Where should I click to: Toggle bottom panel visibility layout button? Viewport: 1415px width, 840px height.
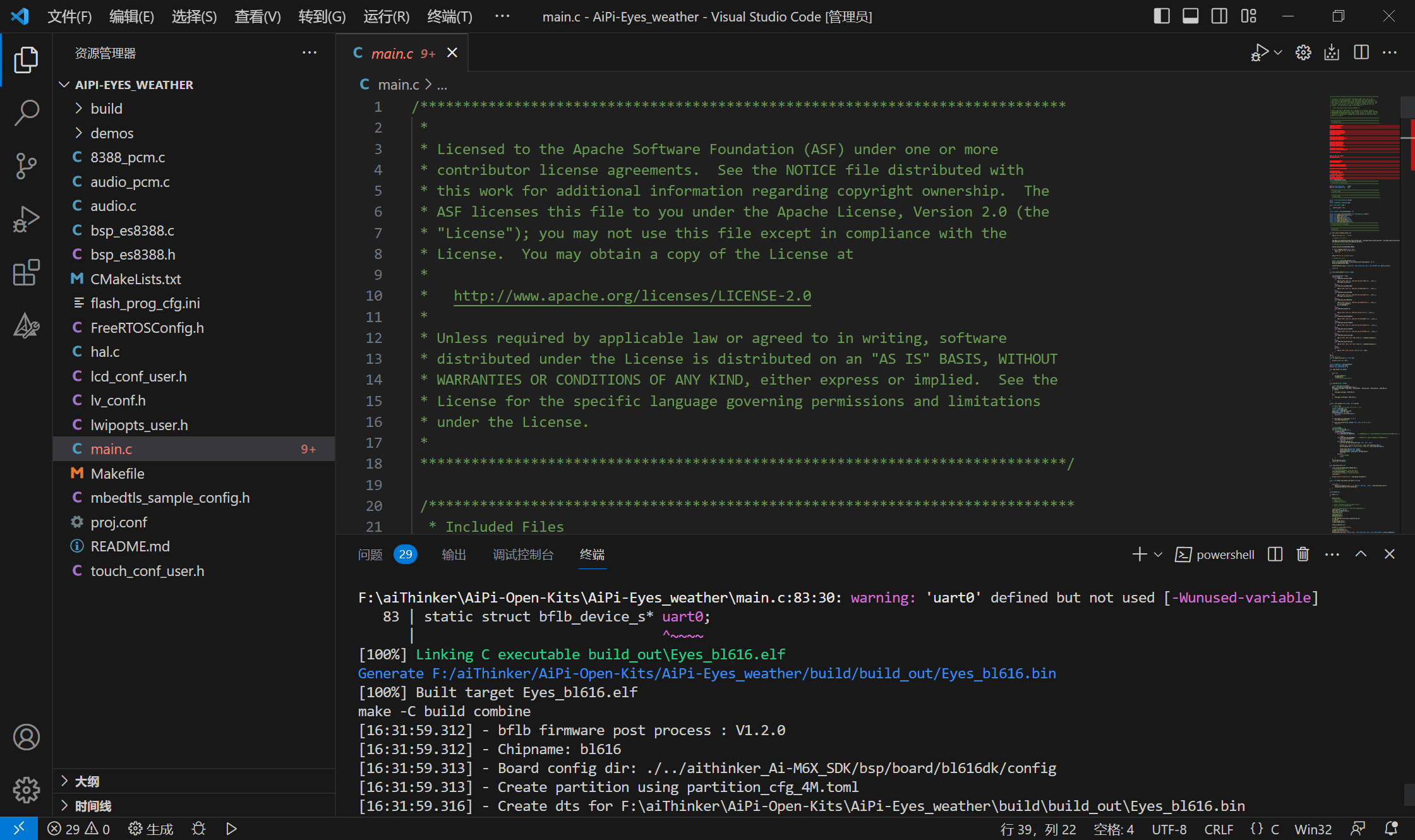click(1191, 16)
